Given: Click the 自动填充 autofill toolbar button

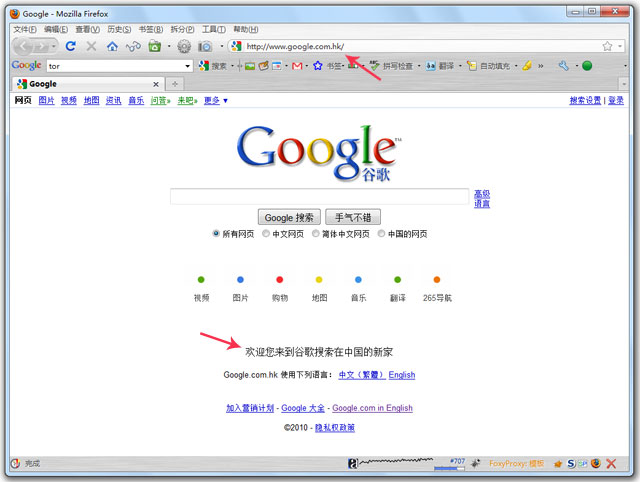Looking at the screenshot, I should pyautogui.click(x=489, y=66).
